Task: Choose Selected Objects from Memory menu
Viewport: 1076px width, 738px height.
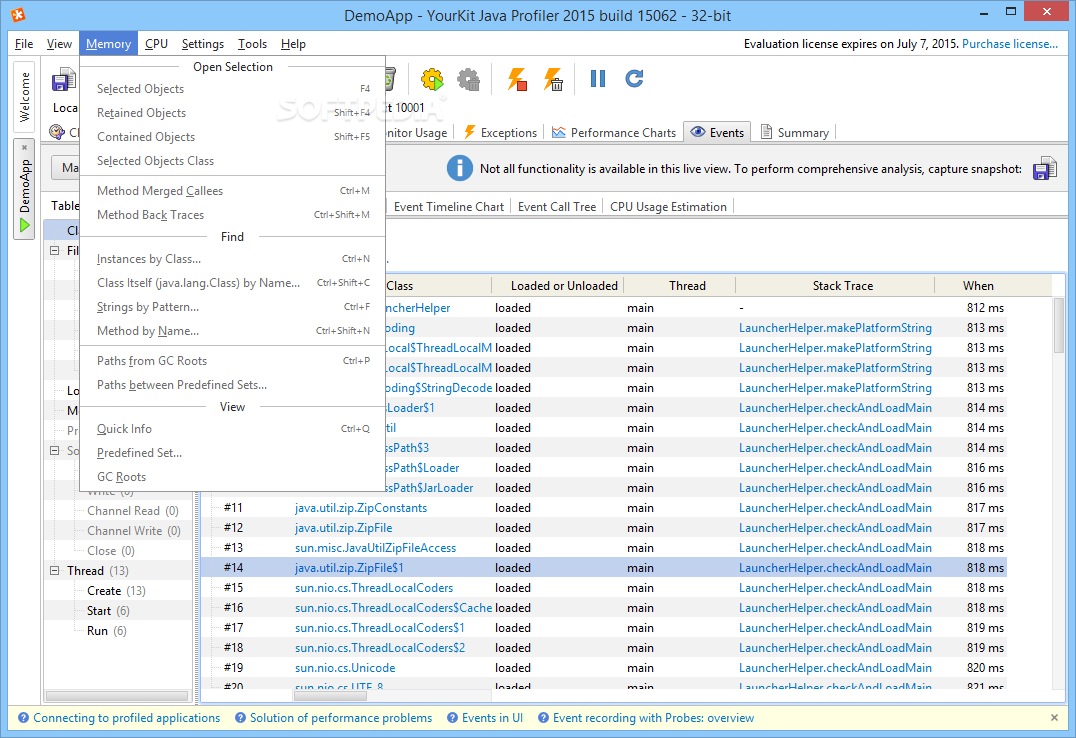Action: tap(233, 89)
